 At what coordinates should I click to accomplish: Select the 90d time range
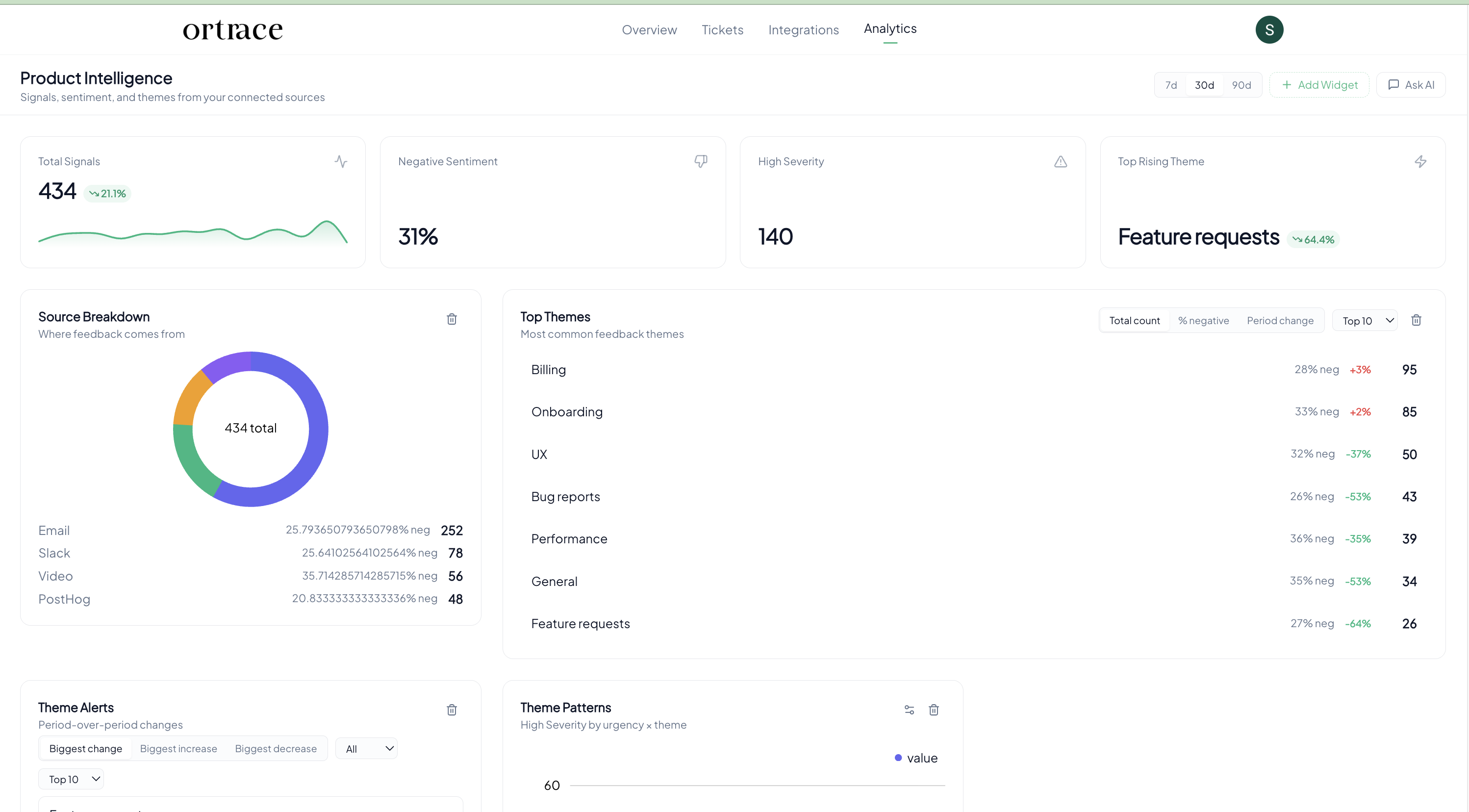tap(1241, 85)
